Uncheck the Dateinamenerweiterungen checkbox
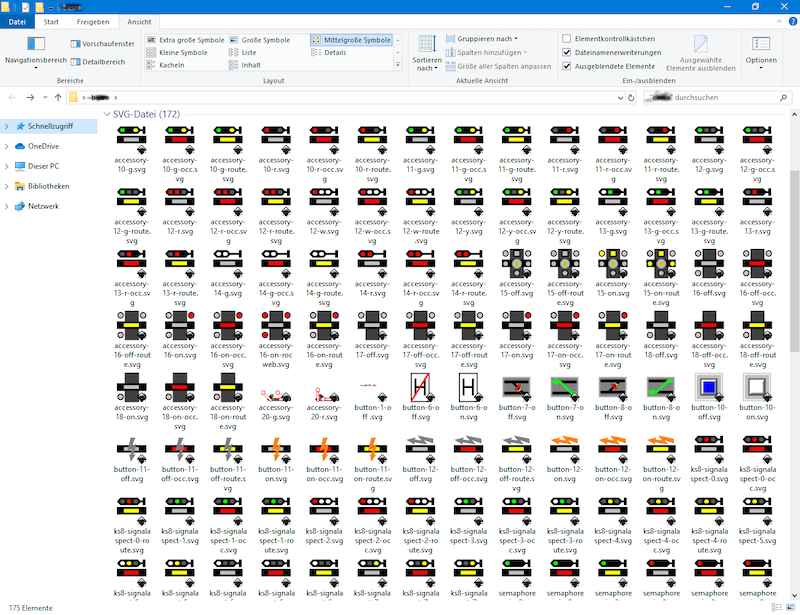800x615 pixels. [567, 52]
